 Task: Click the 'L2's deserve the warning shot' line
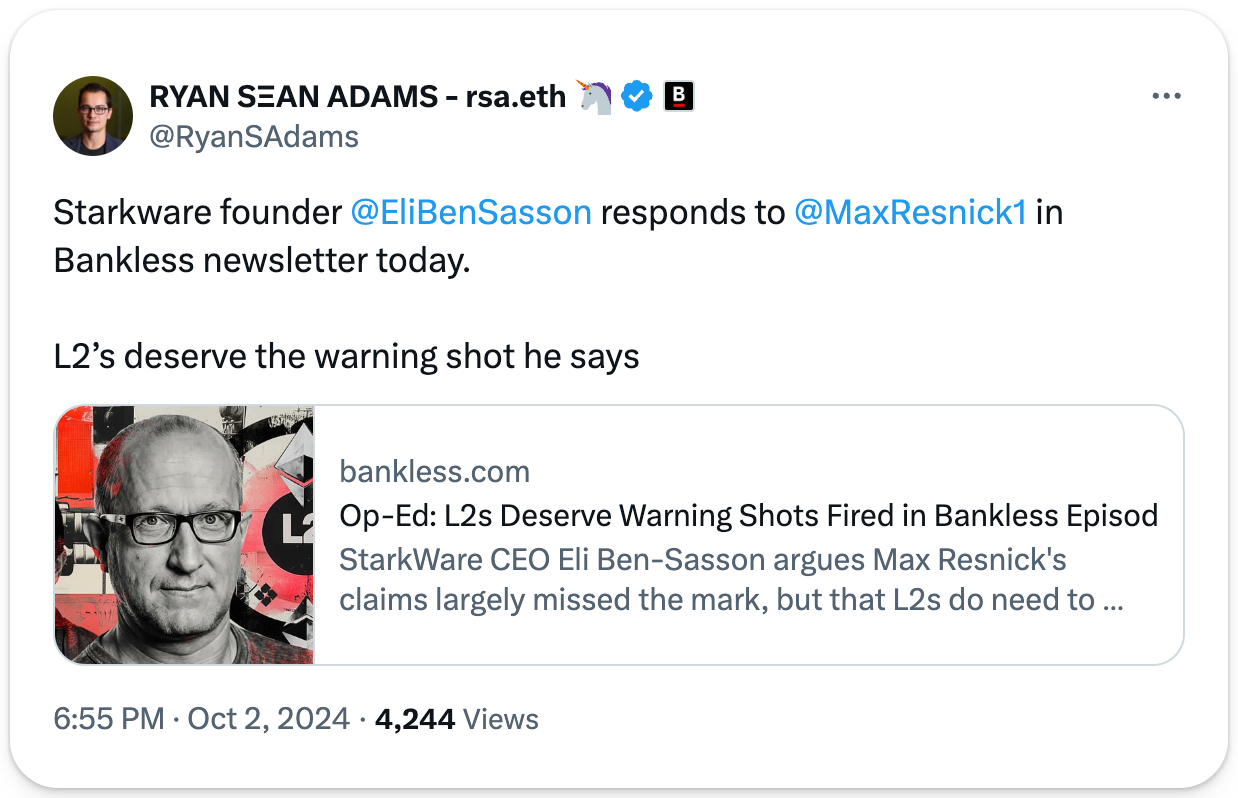pos(346,357)
